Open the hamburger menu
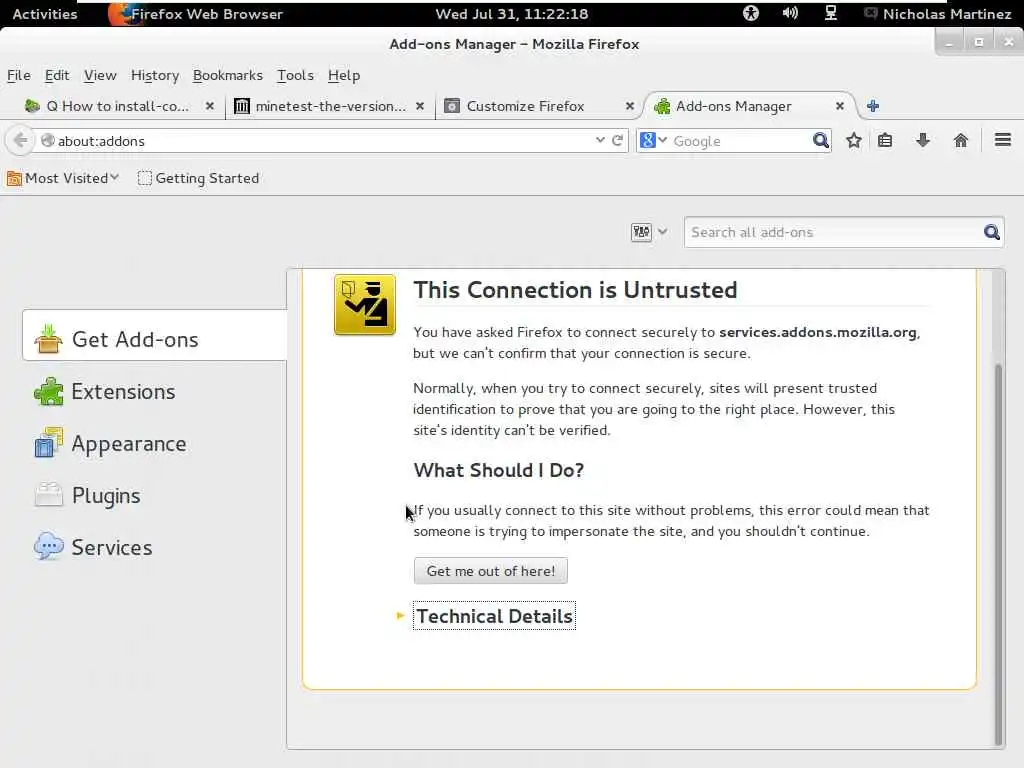 1003,140
